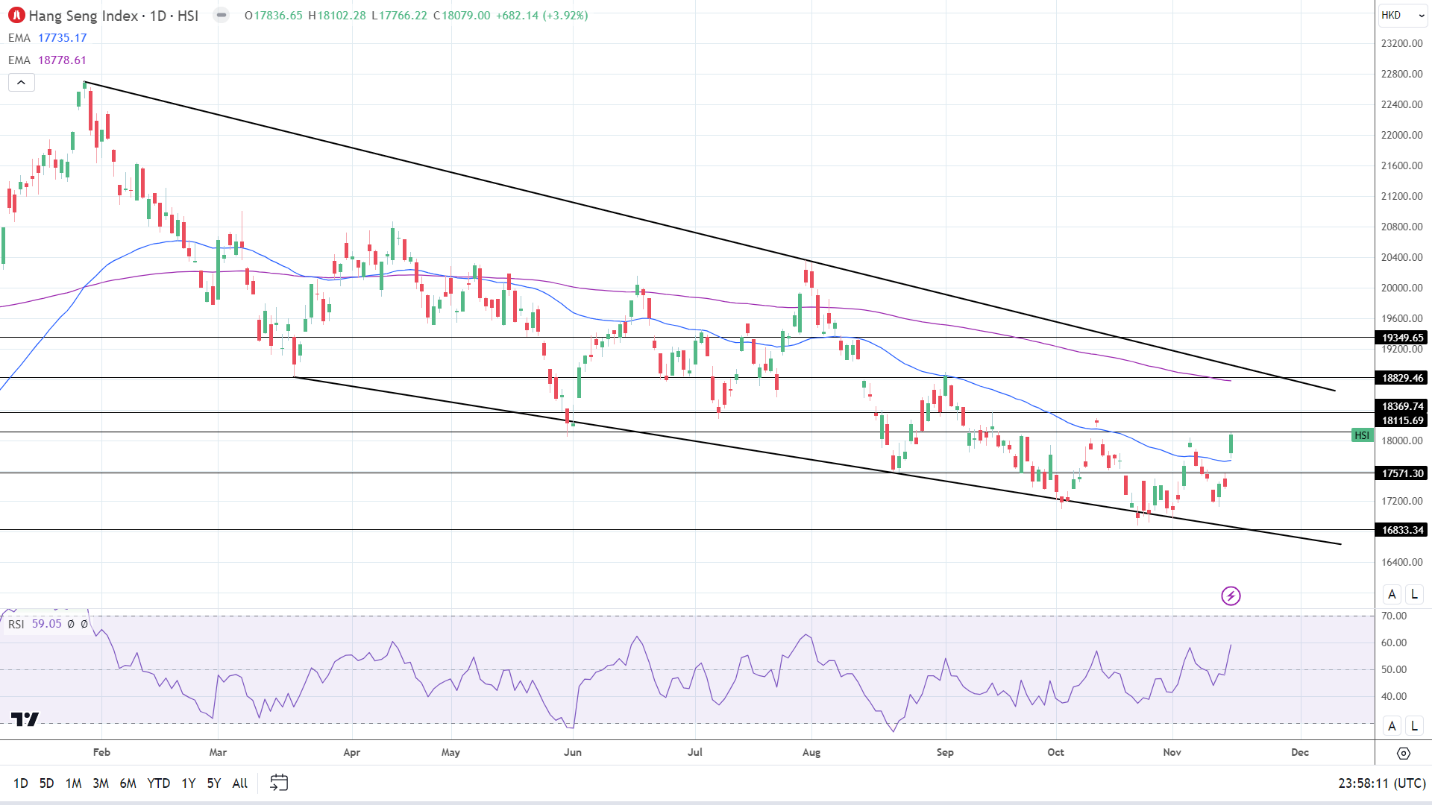
Task: Click the 18369.74 price label
Action: coord(1402,406)
